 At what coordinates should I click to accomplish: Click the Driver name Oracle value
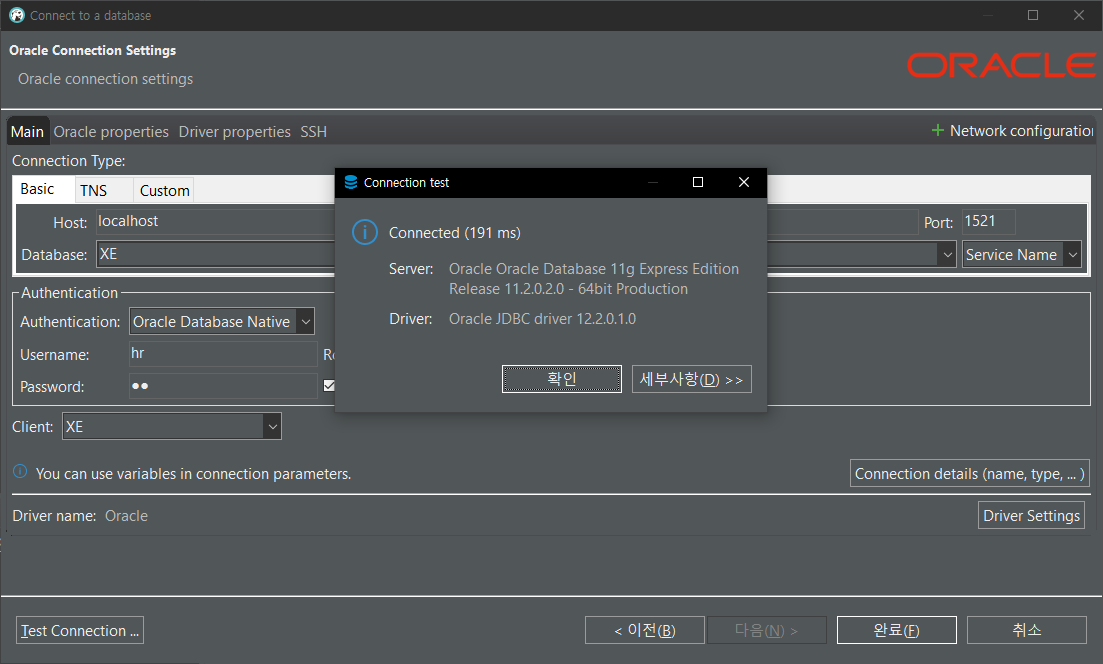127,516
